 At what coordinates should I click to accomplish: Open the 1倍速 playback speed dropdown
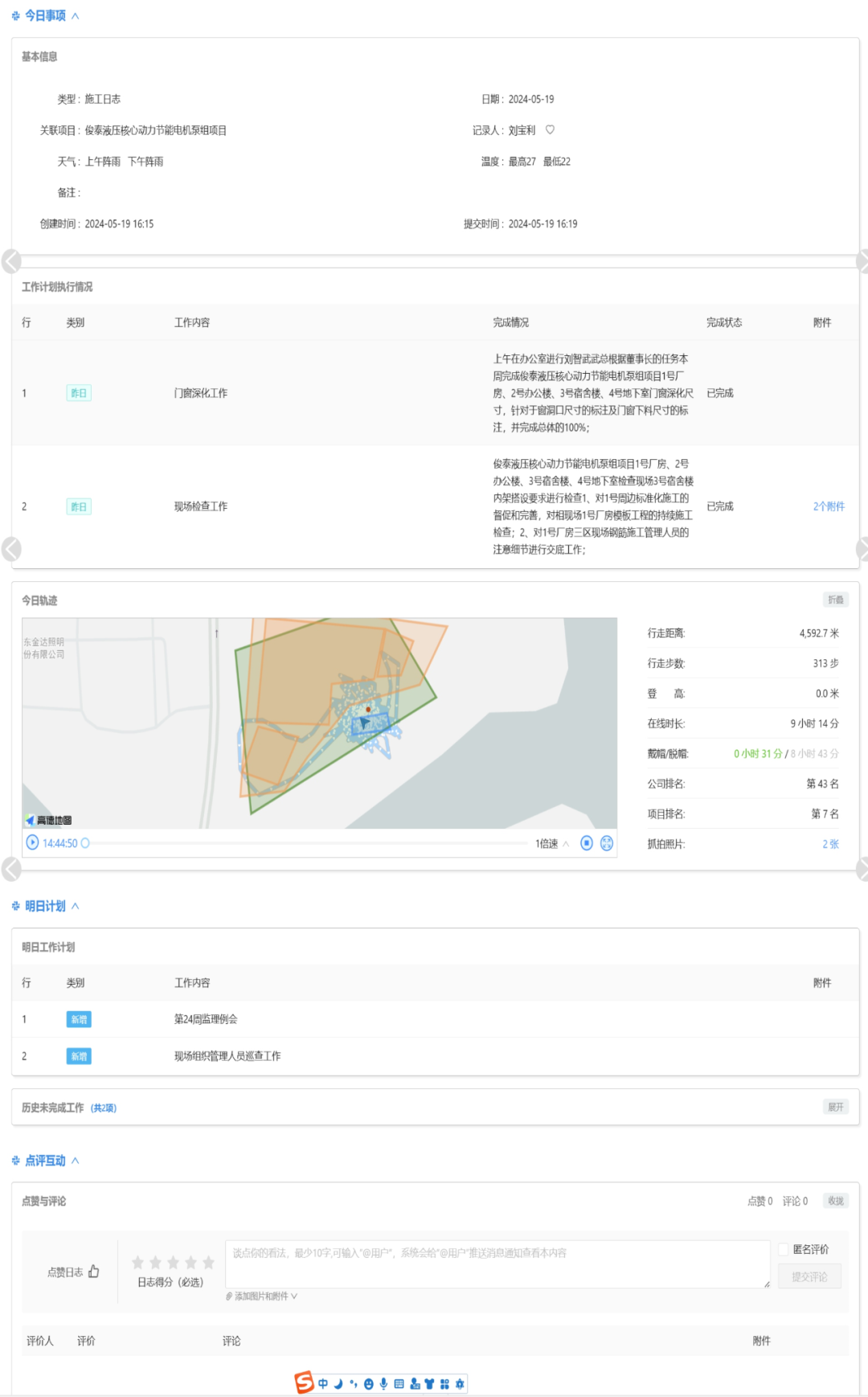(x=552, y=843)
